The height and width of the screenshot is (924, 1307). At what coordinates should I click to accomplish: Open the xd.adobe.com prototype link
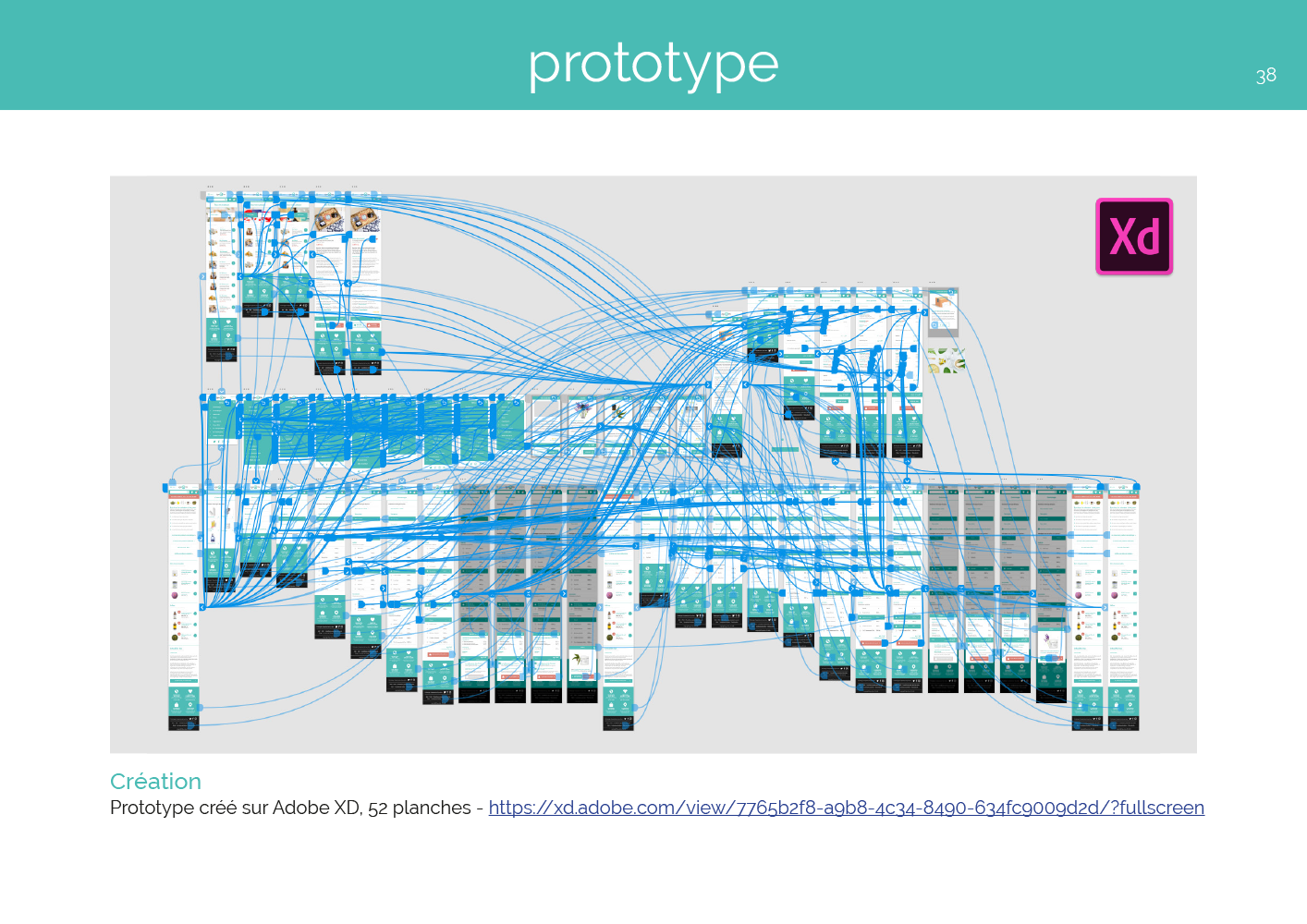click(846, 808)
